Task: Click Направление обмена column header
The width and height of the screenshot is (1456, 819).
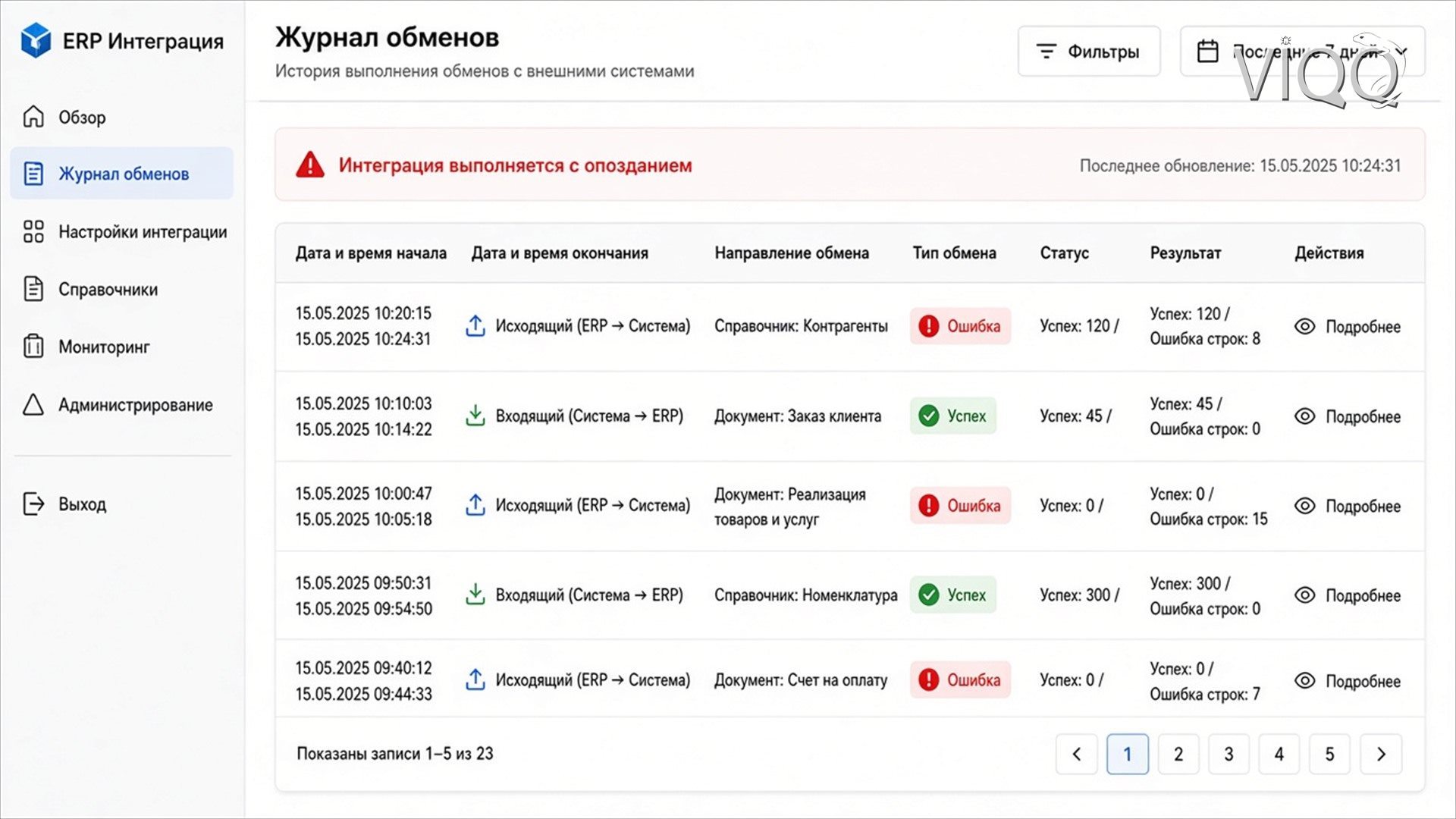Action: click(x=792, y=253)
